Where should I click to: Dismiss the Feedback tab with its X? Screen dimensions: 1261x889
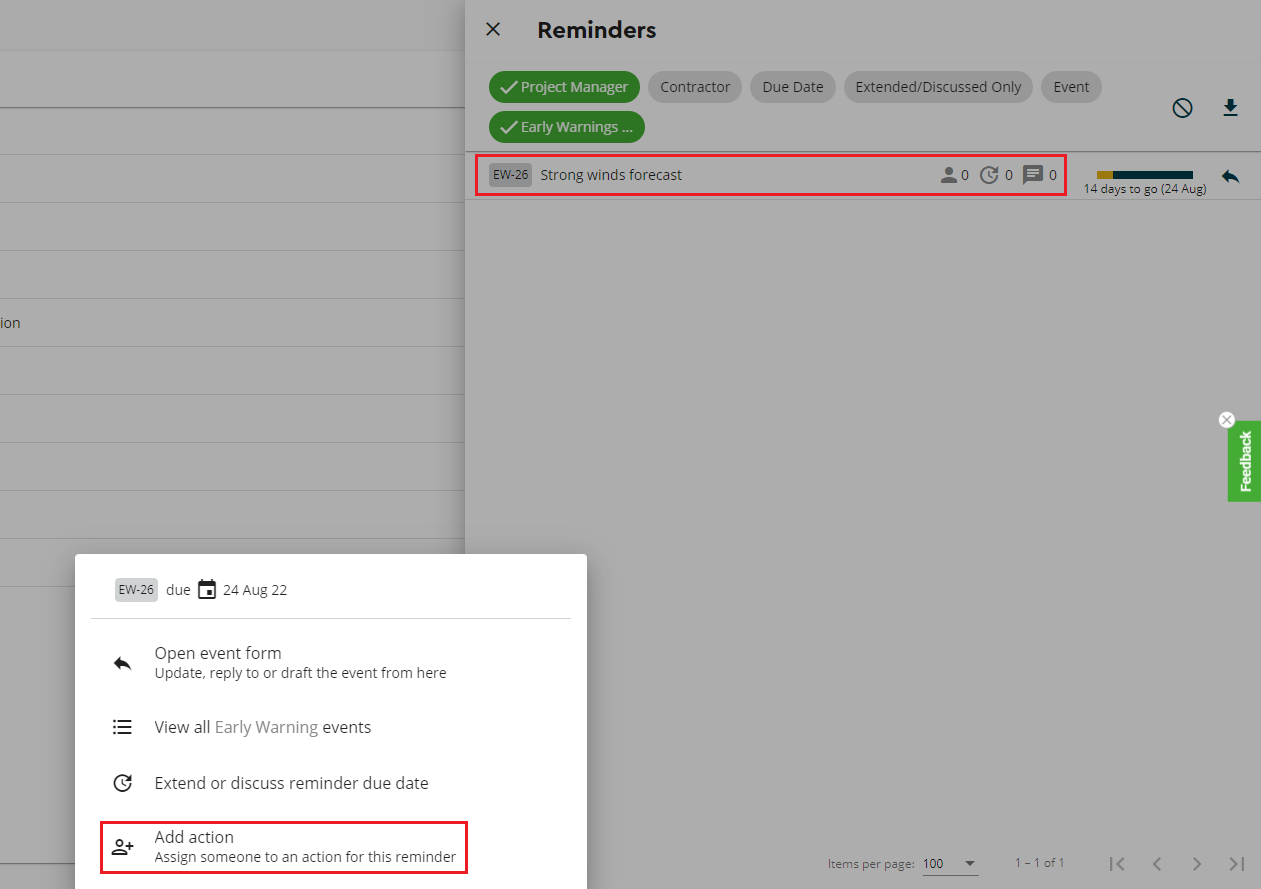pyautogui.click(x=1227, y=420)
